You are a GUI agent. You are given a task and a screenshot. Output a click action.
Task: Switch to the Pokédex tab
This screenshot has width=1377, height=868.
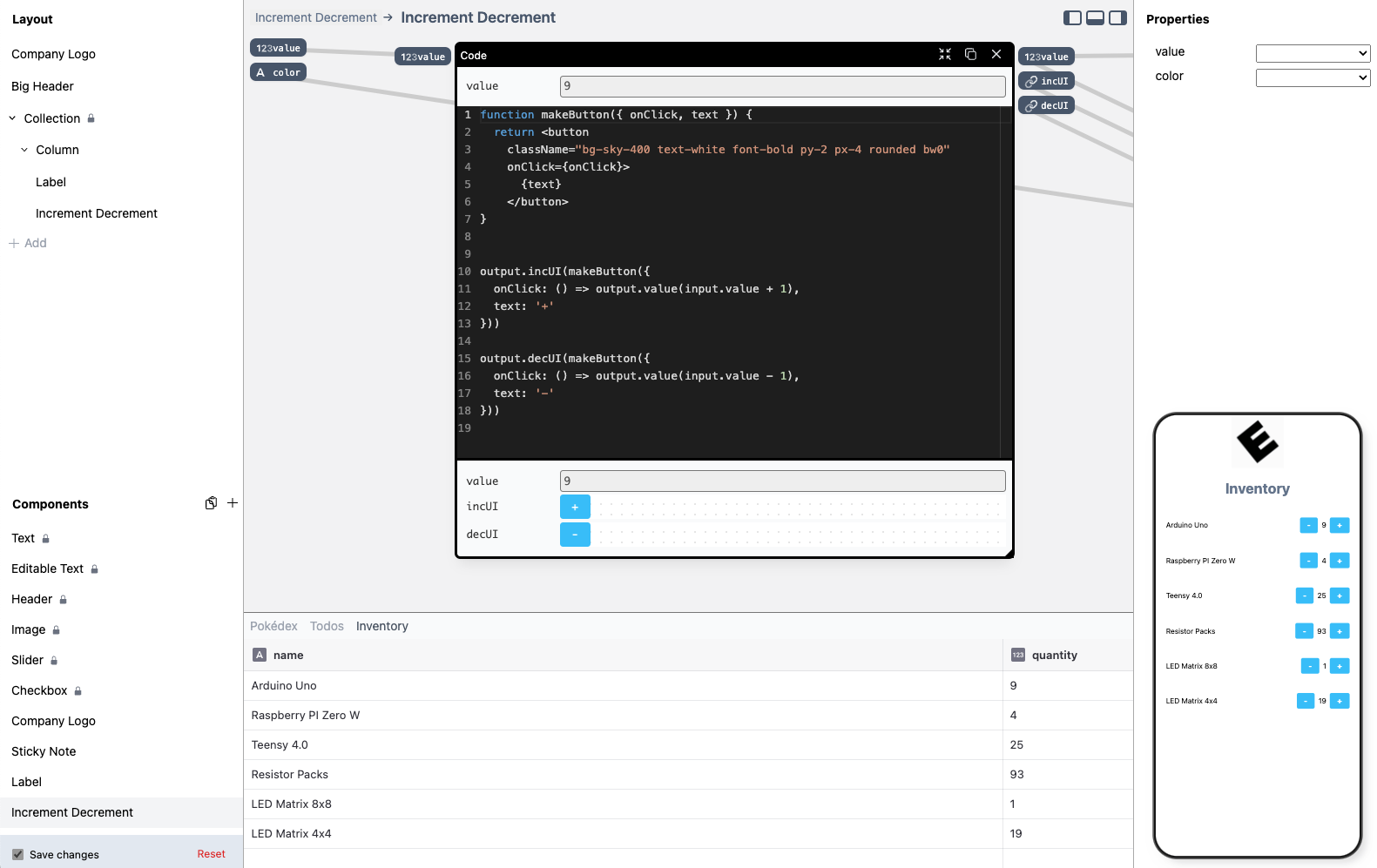point(273,626)
